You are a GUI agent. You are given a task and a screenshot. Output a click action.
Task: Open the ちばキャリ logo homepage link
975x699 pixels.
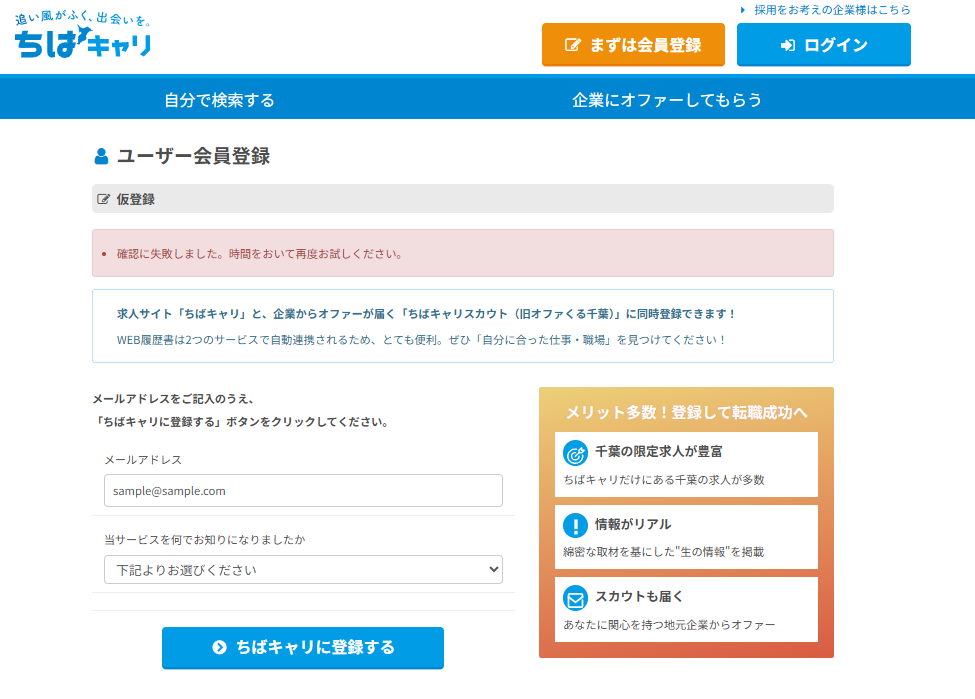pyautogui.click(x=83, y=35)
